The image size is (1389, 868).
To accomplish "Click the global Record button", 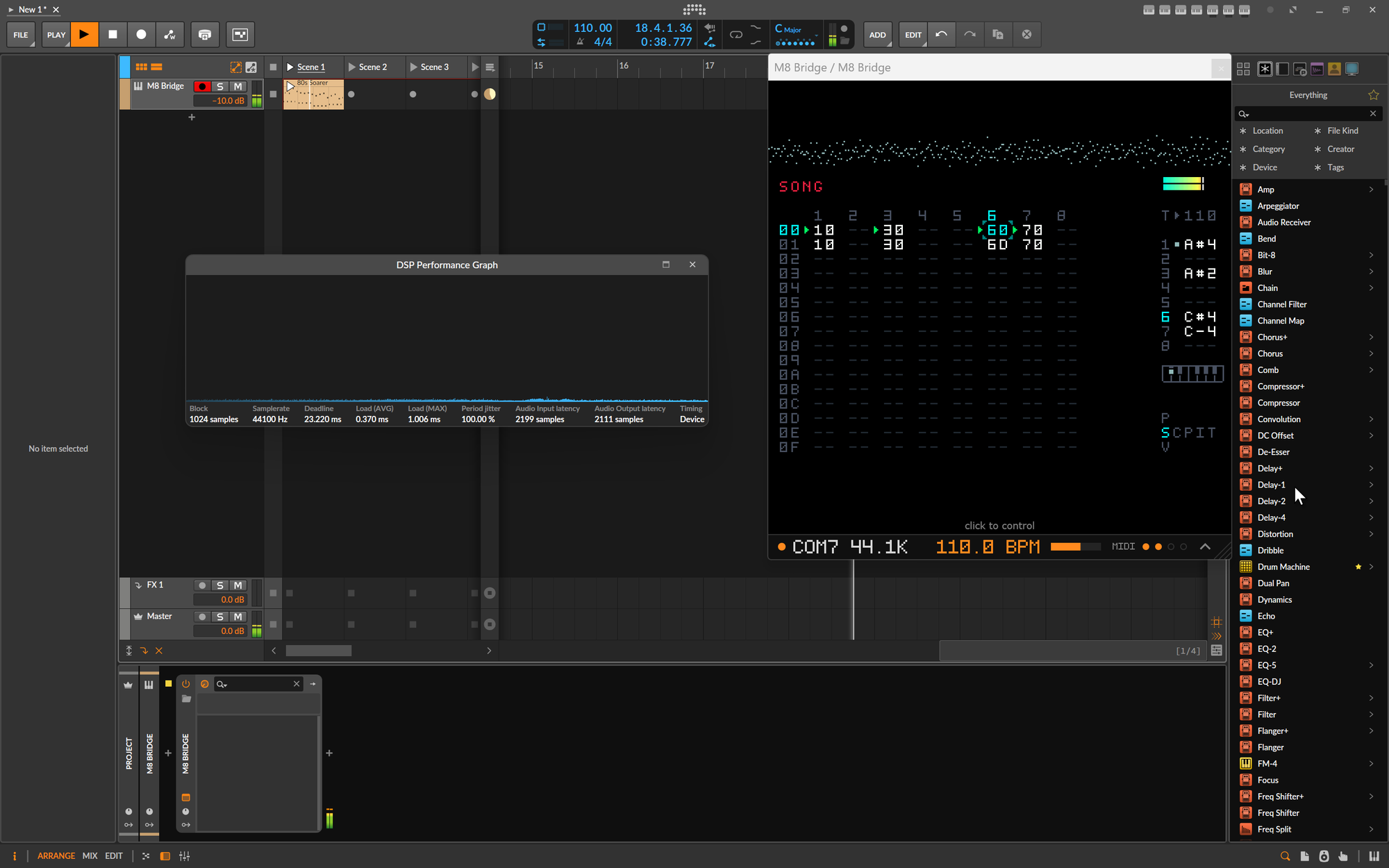I will [141, 34].
